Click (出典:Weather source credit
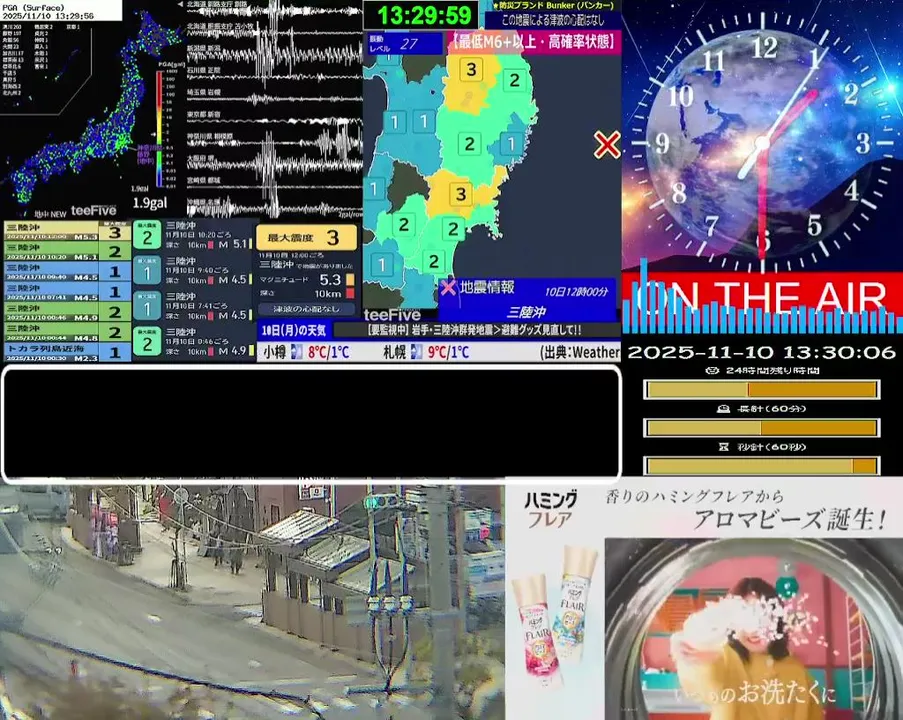 580,352
